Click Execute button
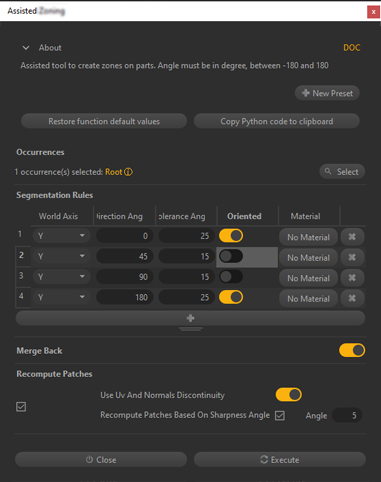 (280, 460)
